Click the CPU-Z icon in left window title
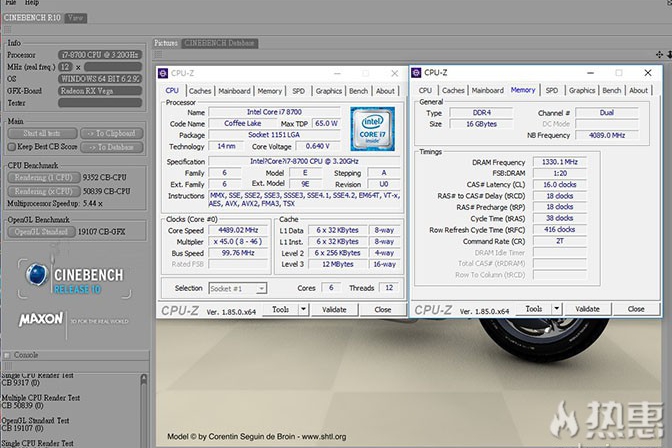 point(163,73)
